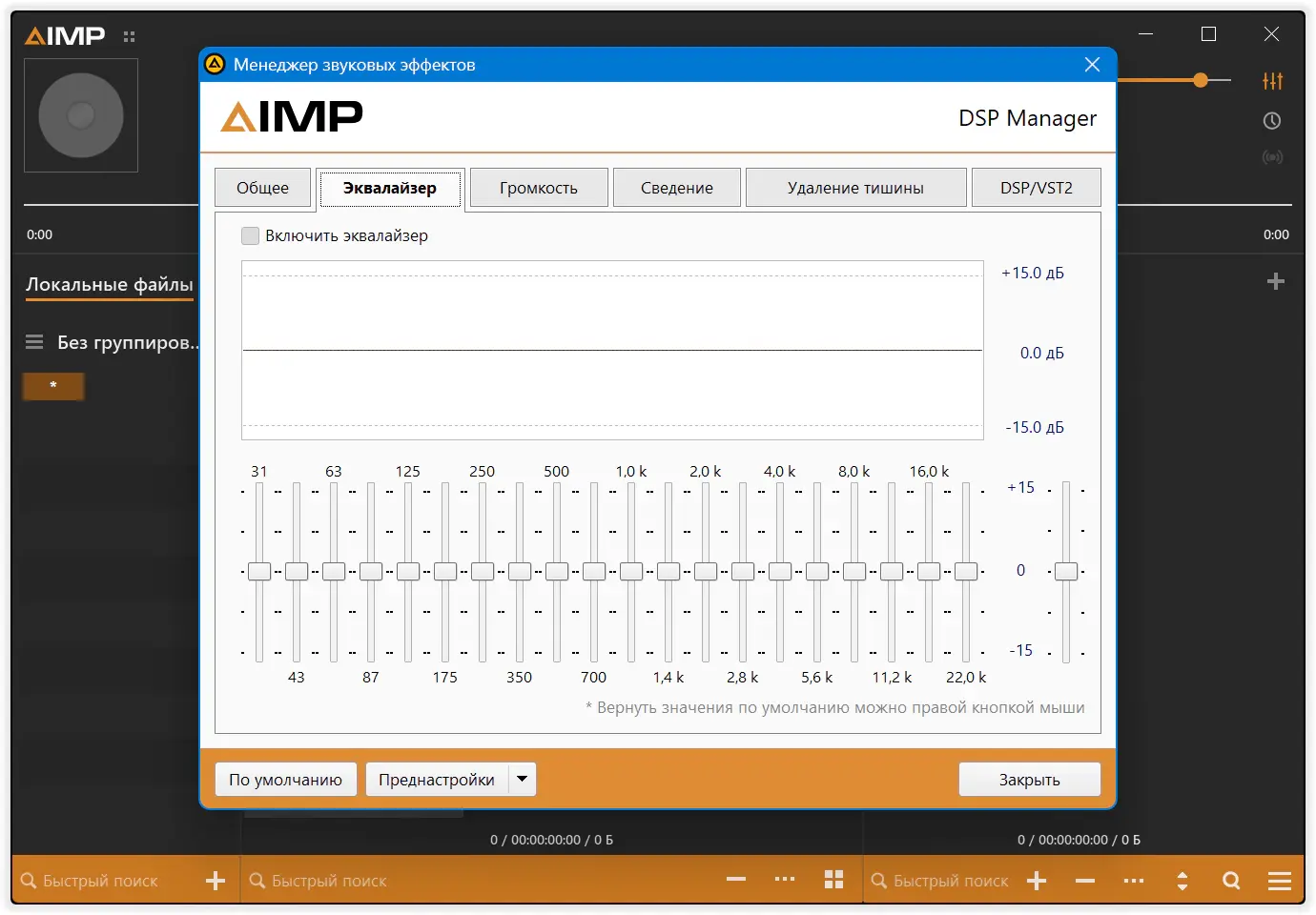This screenshot has width=1316, height=915.
Task: Close the sound effects manager with the X
Action: (x=1092, y=64)
